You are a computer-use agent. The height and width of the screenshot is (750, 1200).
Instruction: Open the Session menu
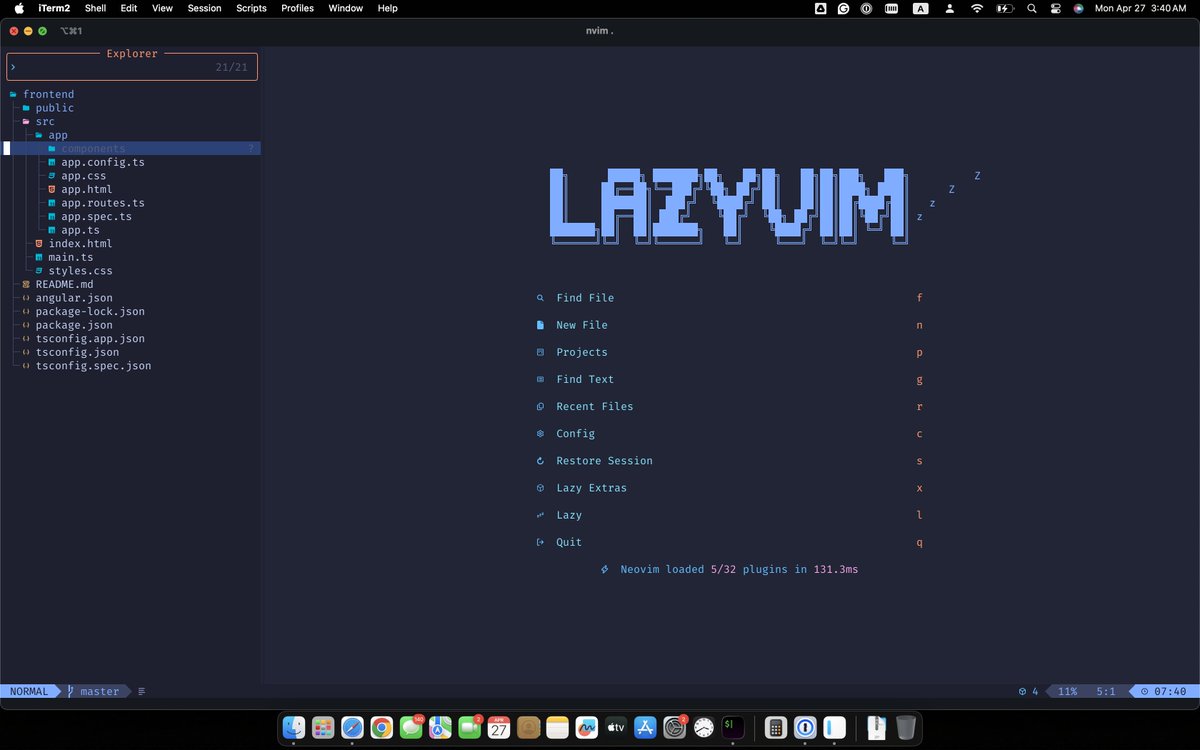click(x=205, y=8)
